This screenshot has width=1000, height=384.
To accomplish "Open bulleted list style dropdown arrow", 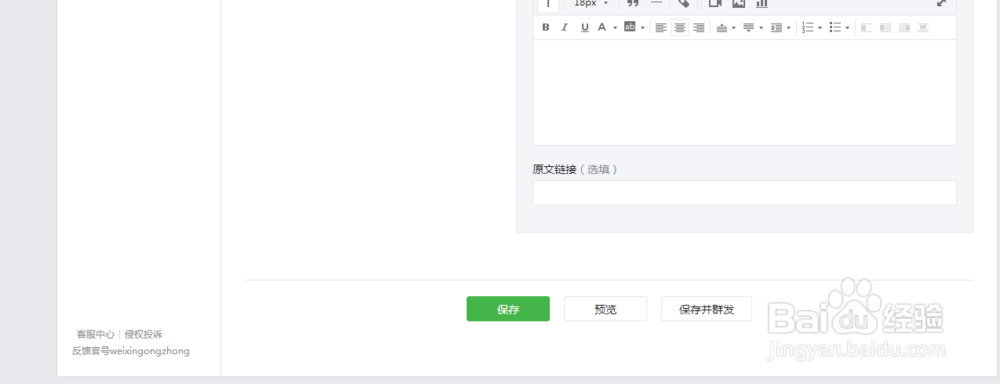I will coord(848,27).
